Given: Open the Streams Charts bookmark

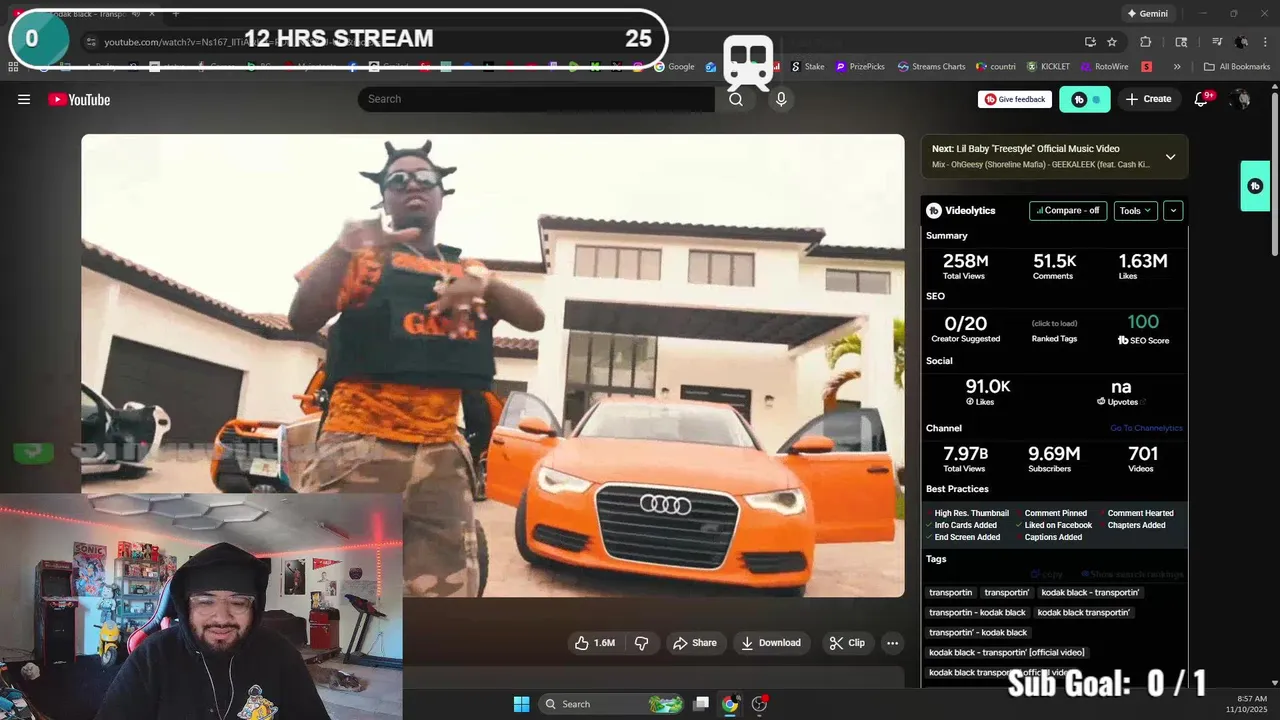Looking at the screenshot, I should (931, 67).
